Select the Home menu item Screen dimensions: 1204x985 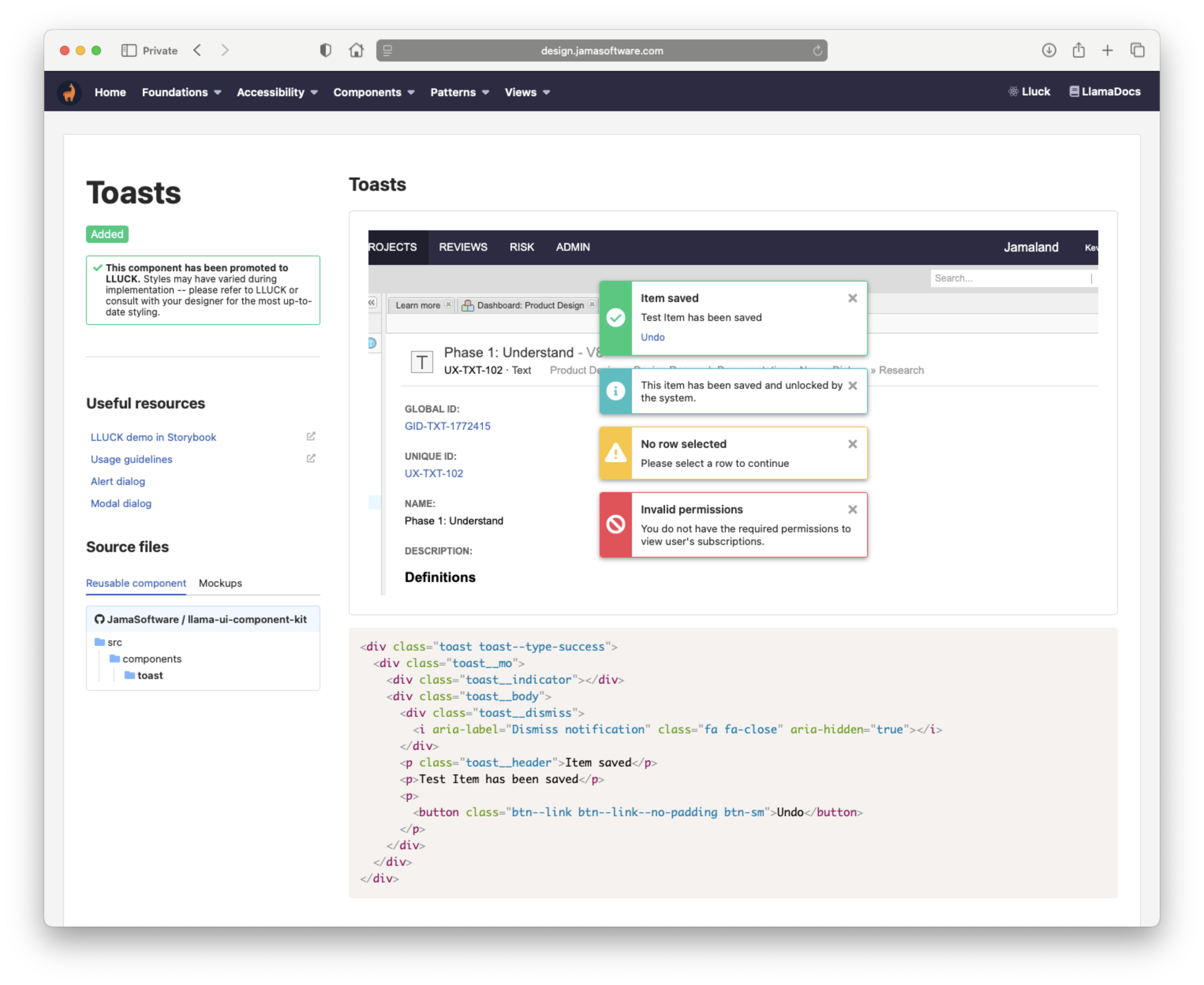point(110,92)
